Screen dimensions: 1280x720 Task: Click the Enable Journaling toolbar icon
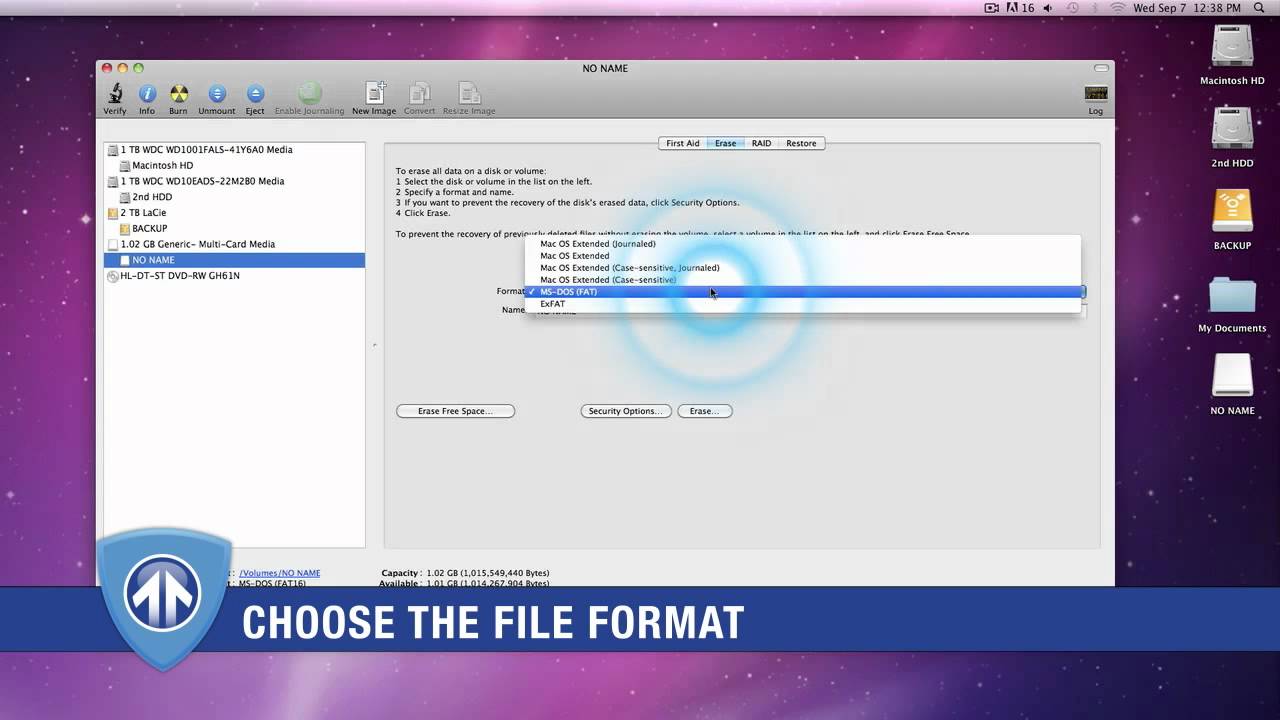(310, 93)
